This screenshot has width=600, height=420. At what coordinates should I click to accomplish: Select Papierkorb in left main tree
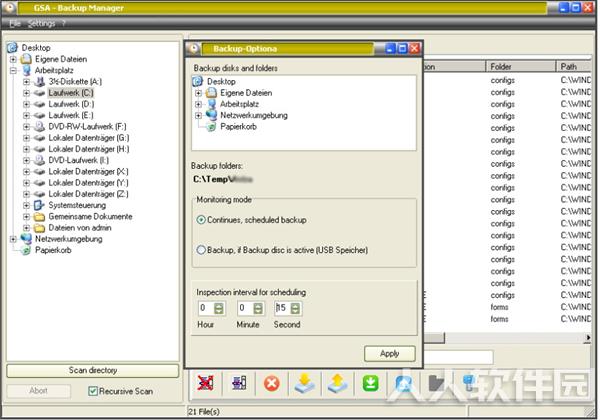pyautogui.click(x=53, y=250)
